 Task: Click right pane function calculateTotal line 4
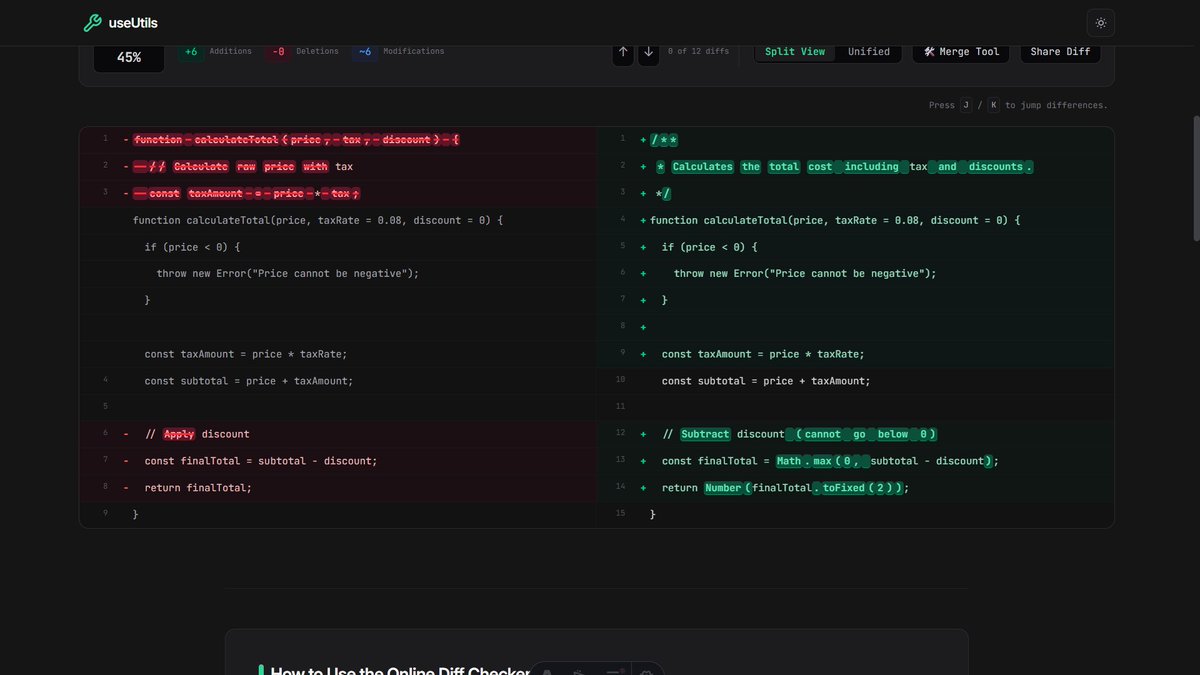tap(855, 220)
